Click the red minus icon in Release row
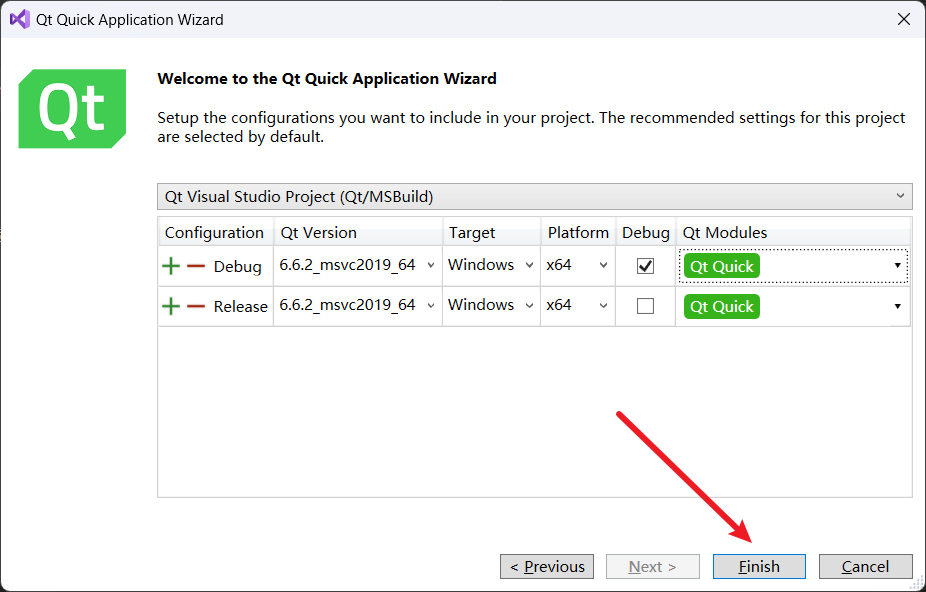This screenshot has width=926, height=592. (x=196, y=306)
